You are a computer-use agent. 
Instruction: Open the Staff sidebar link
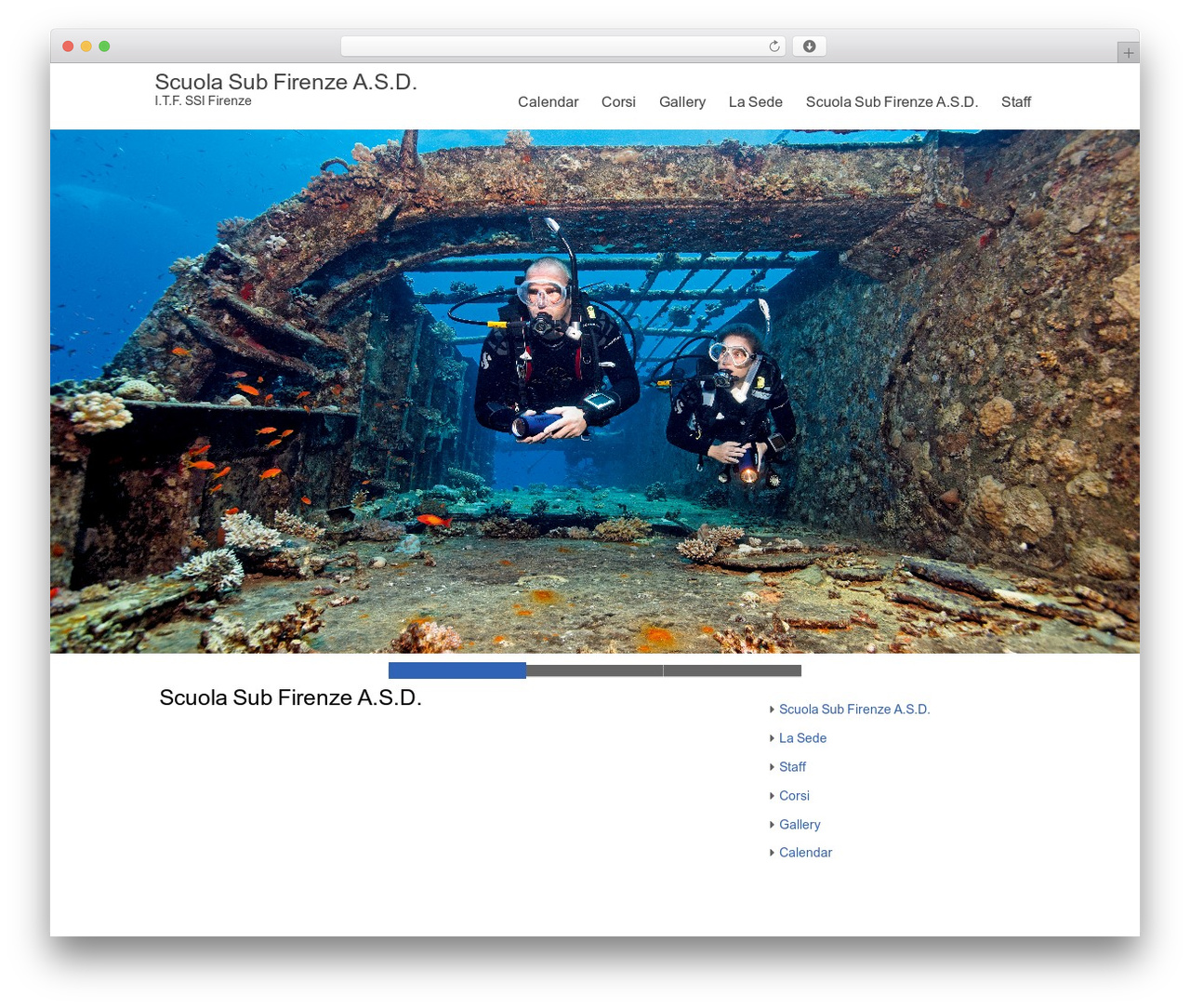792,767
